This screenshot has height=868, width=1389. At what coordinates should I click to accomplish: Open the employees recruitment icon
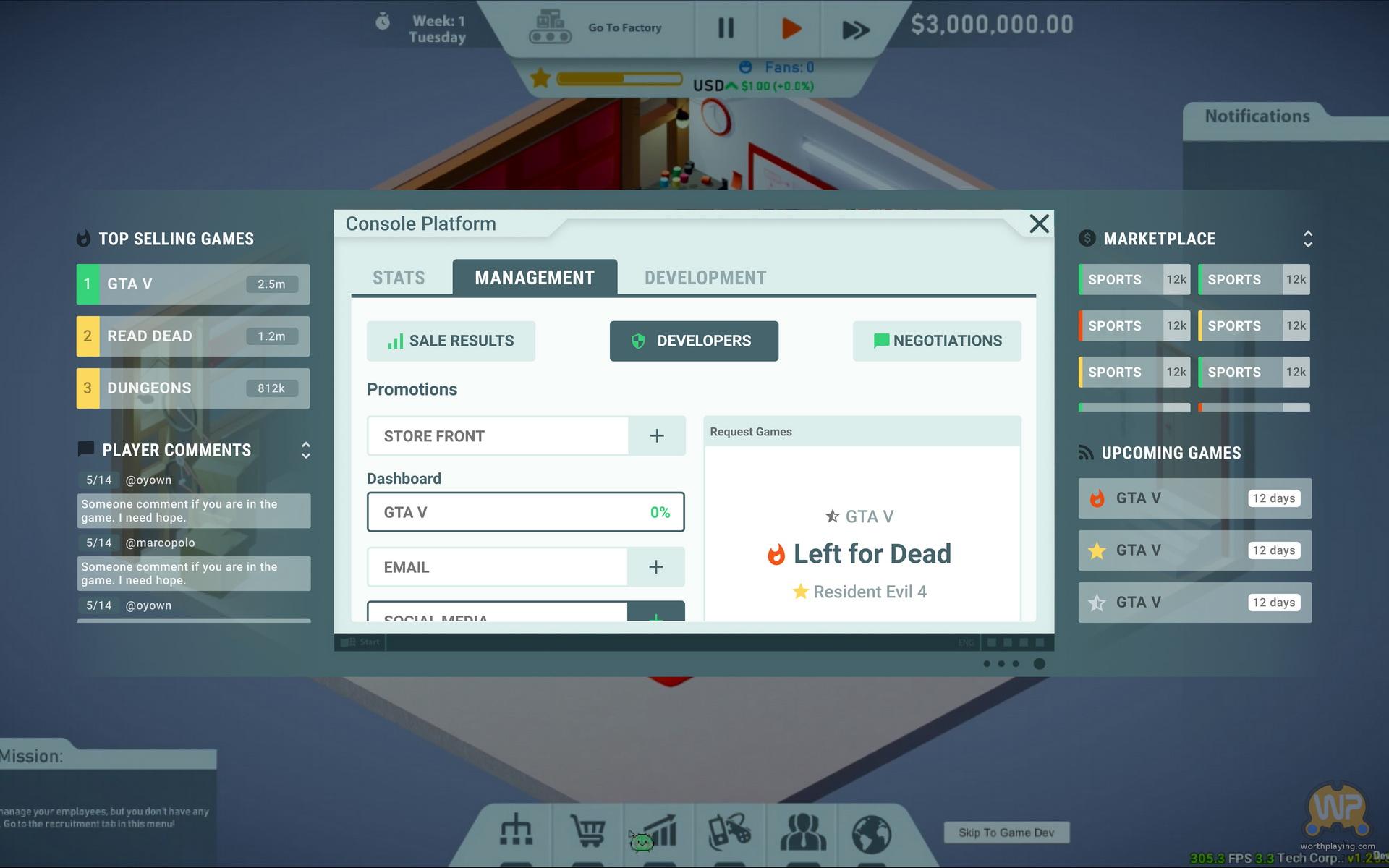[802, 832]
